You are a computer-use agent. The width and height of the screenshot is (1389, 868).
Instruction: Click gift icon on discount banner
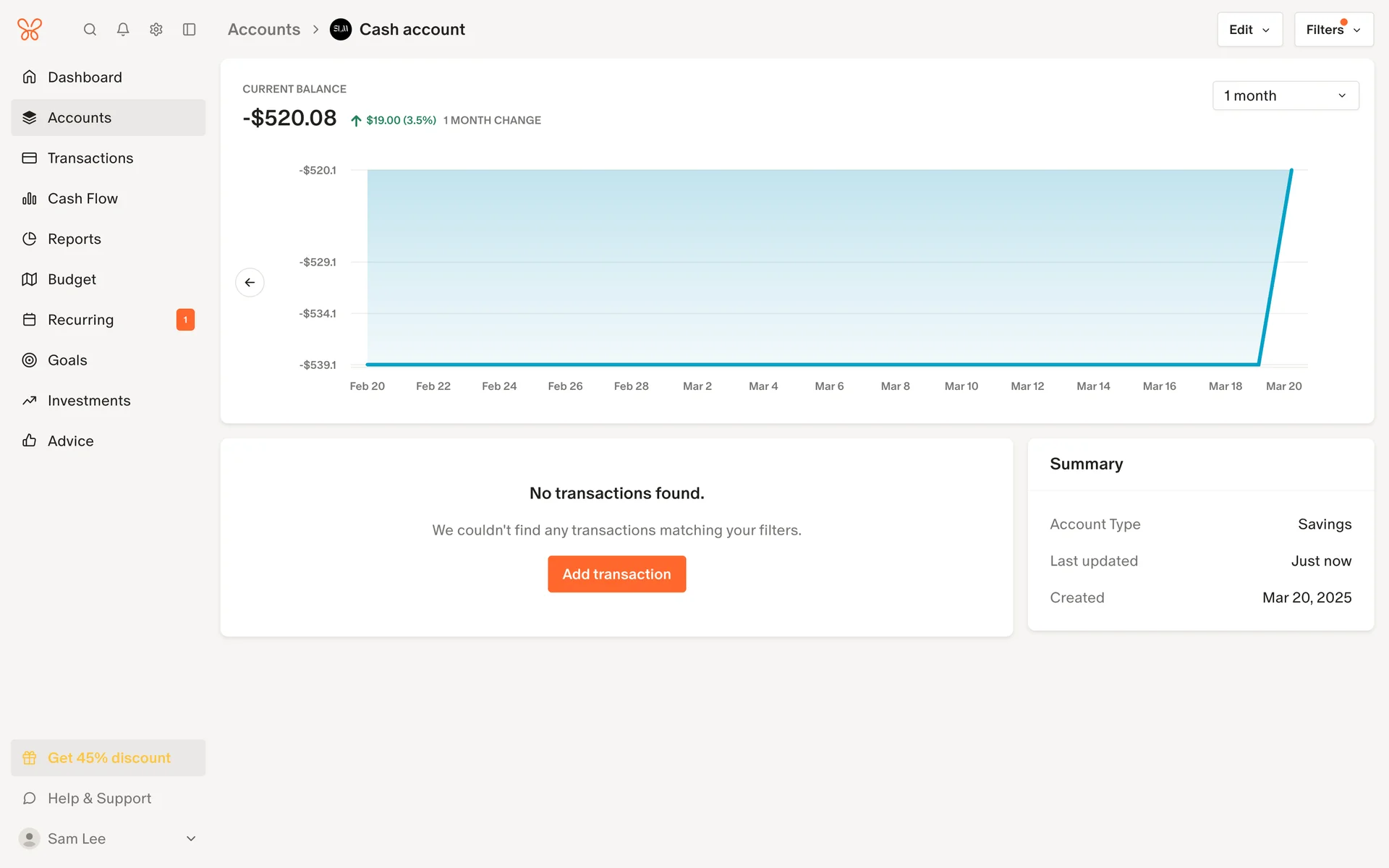pos(30,758)
